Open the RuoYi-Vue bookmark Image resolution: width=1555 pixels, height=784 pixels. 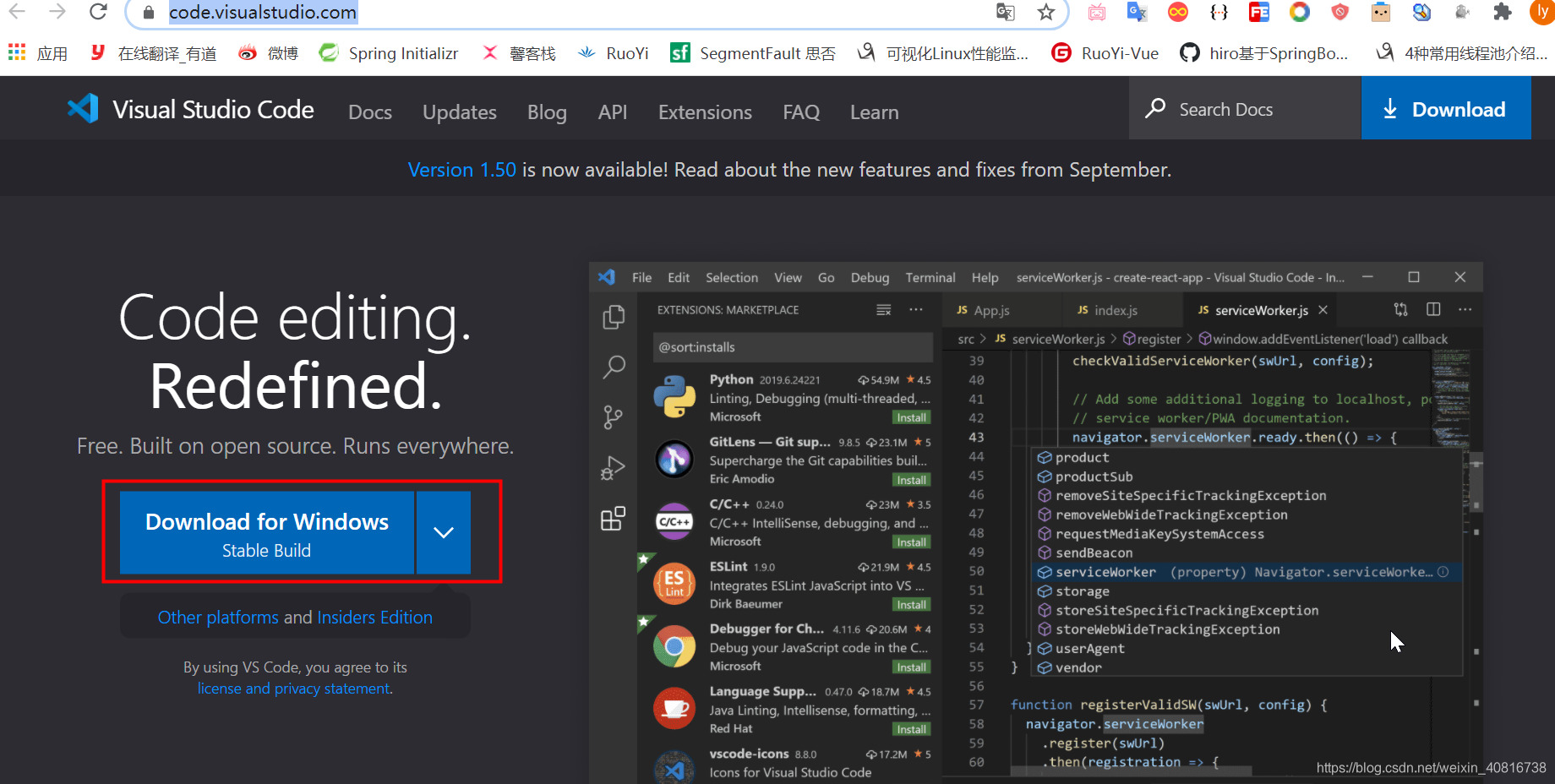[1105, 53]
